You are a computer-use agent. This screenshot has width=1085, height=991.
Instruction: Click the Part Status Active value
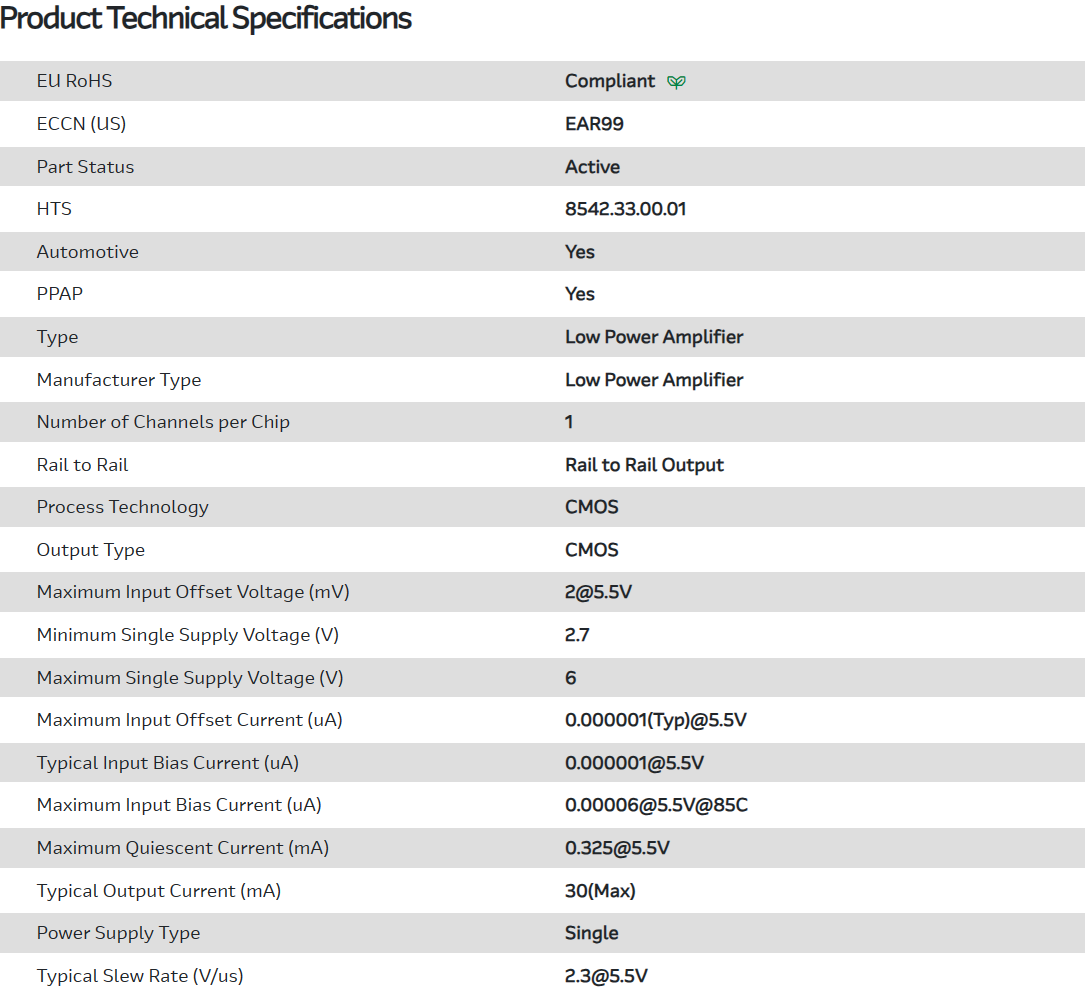(x=592, y=167)
